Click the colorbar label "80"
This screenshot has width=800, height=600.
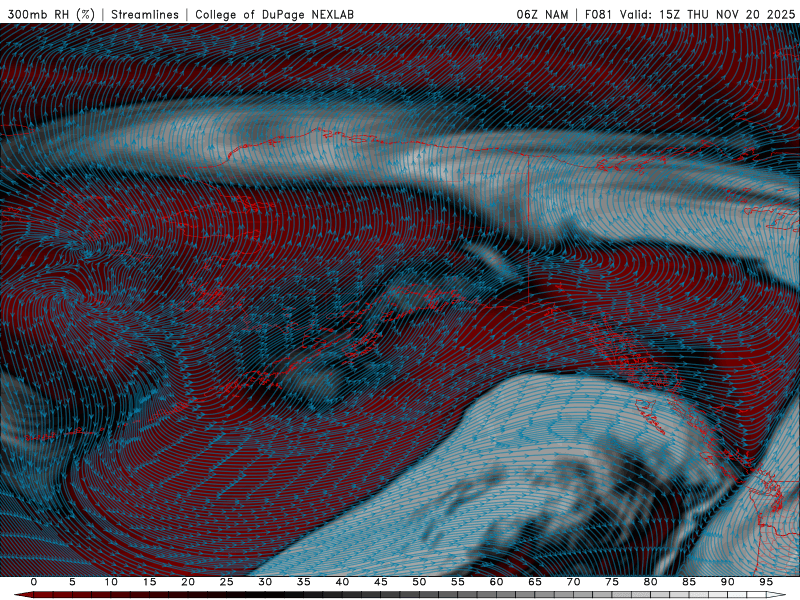(x=650, y=582)
